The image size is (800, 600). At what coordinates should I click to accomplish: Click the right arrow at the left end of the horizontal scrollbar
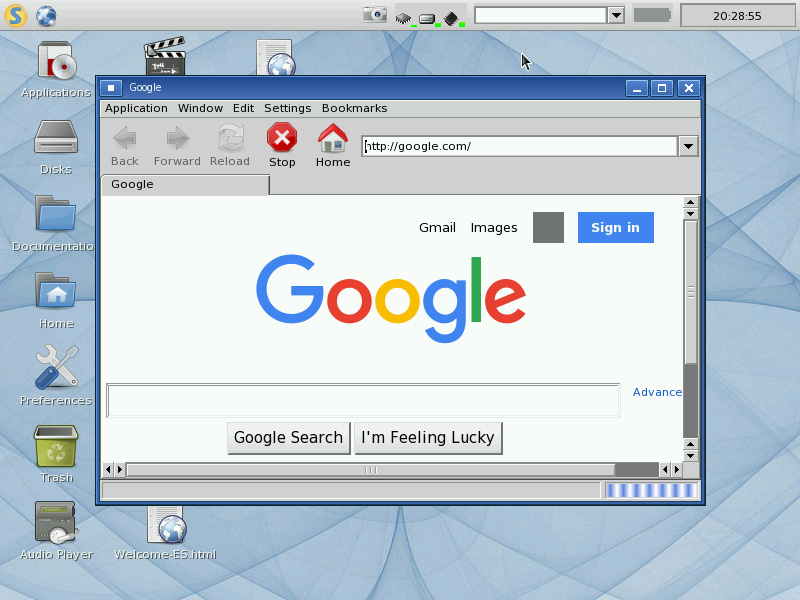(x=120, y=469)
